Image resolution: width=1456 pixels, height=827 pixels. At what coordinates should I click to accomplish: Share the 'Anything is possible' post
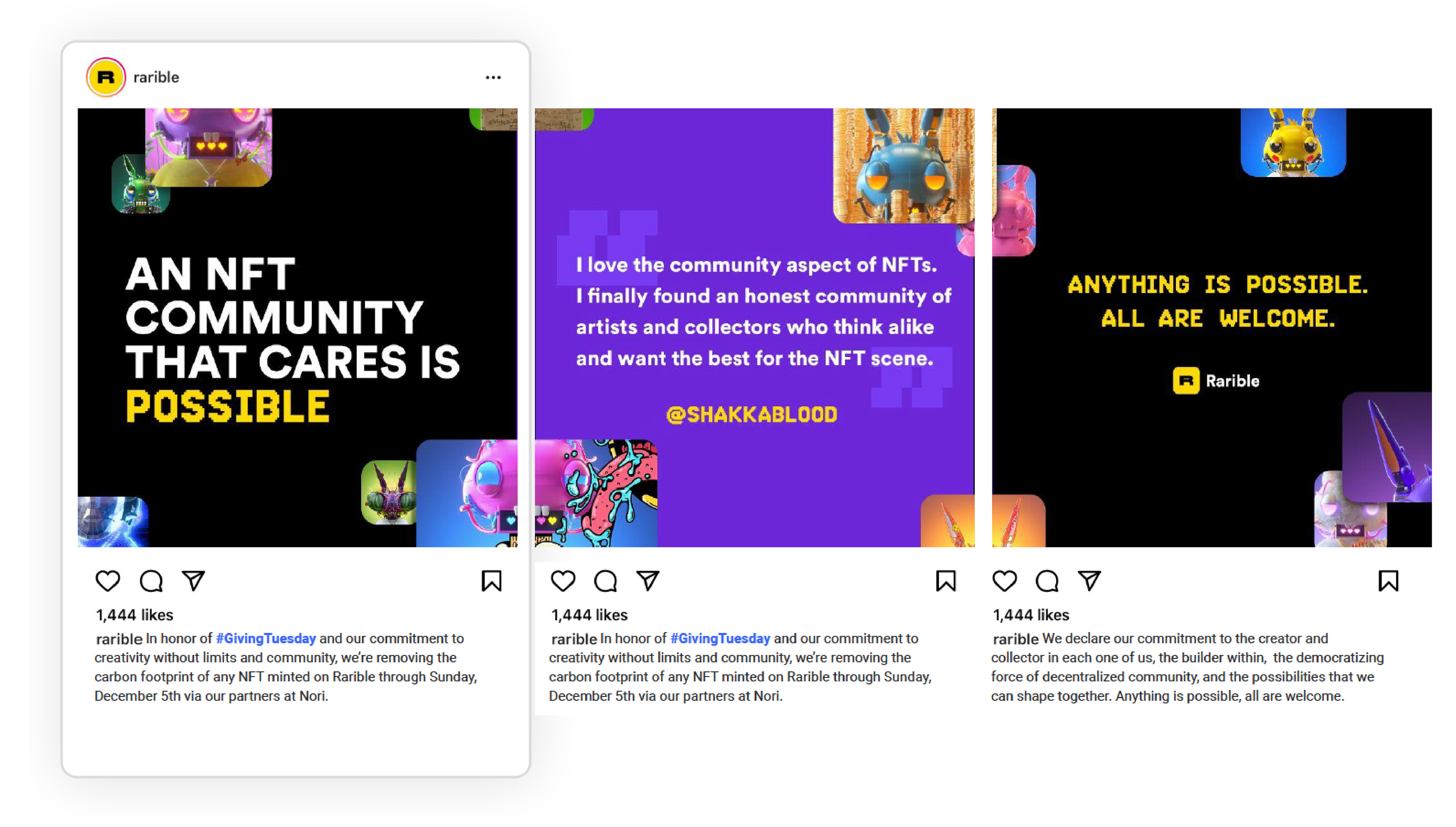point(1089,581)
